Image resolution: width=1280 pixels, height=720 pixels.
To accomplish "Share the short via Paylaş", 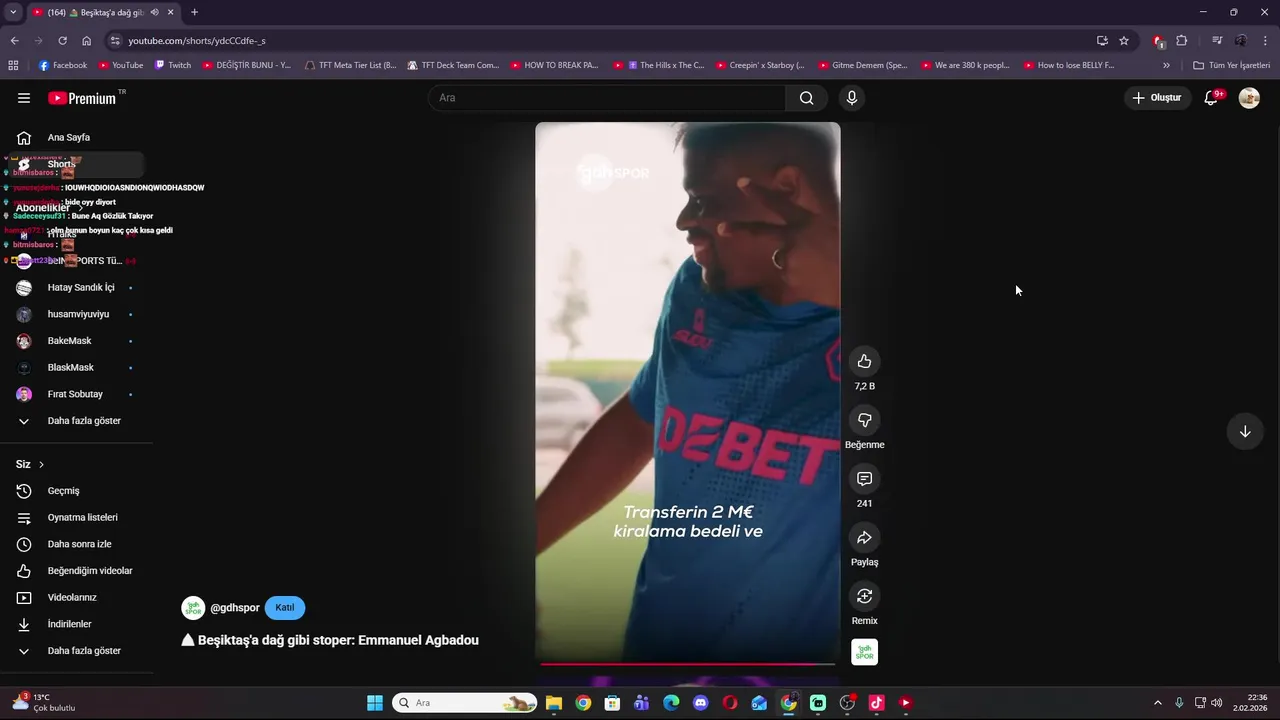I will click(x=865, y=538).
